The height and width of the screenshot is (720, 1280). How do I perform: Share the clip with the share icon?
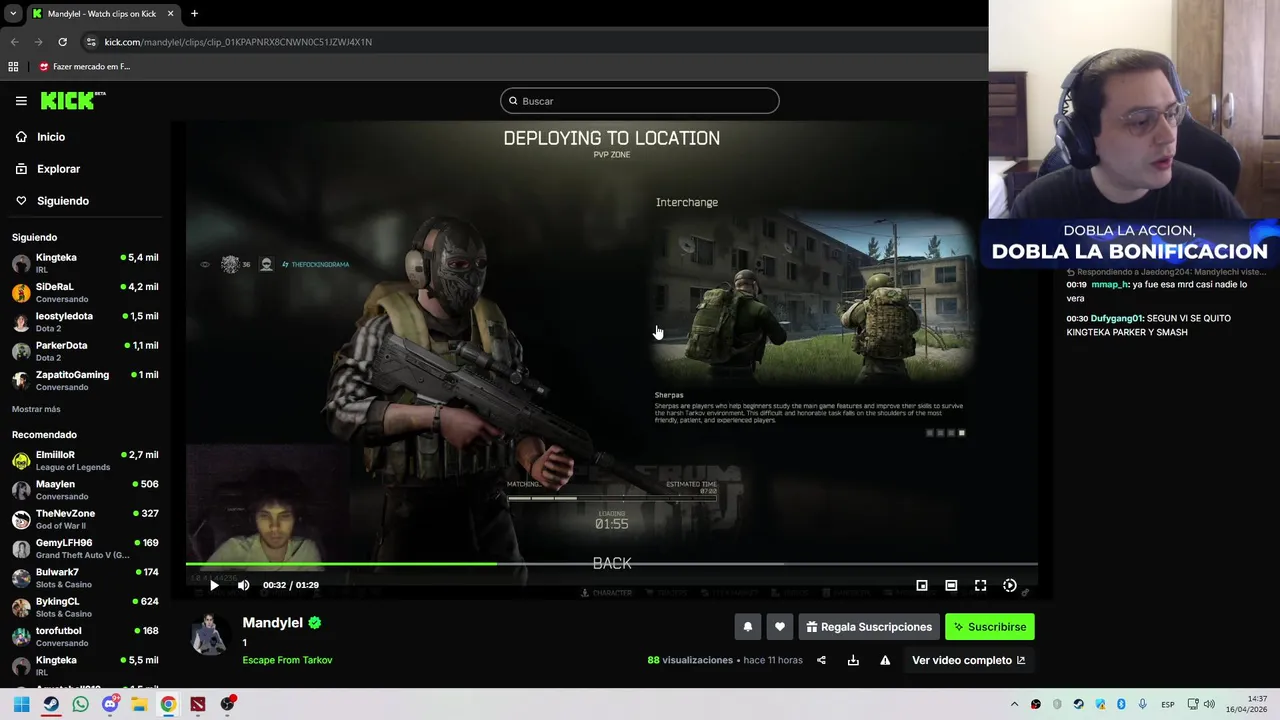coord(821,660)
